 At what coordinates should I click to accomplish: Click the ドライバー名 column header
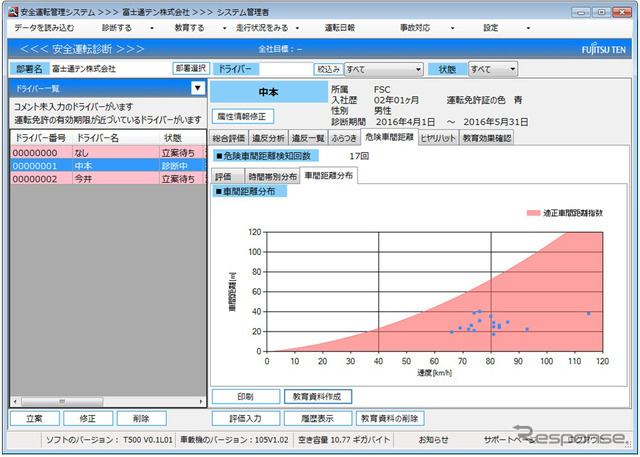tap(116, 138)
